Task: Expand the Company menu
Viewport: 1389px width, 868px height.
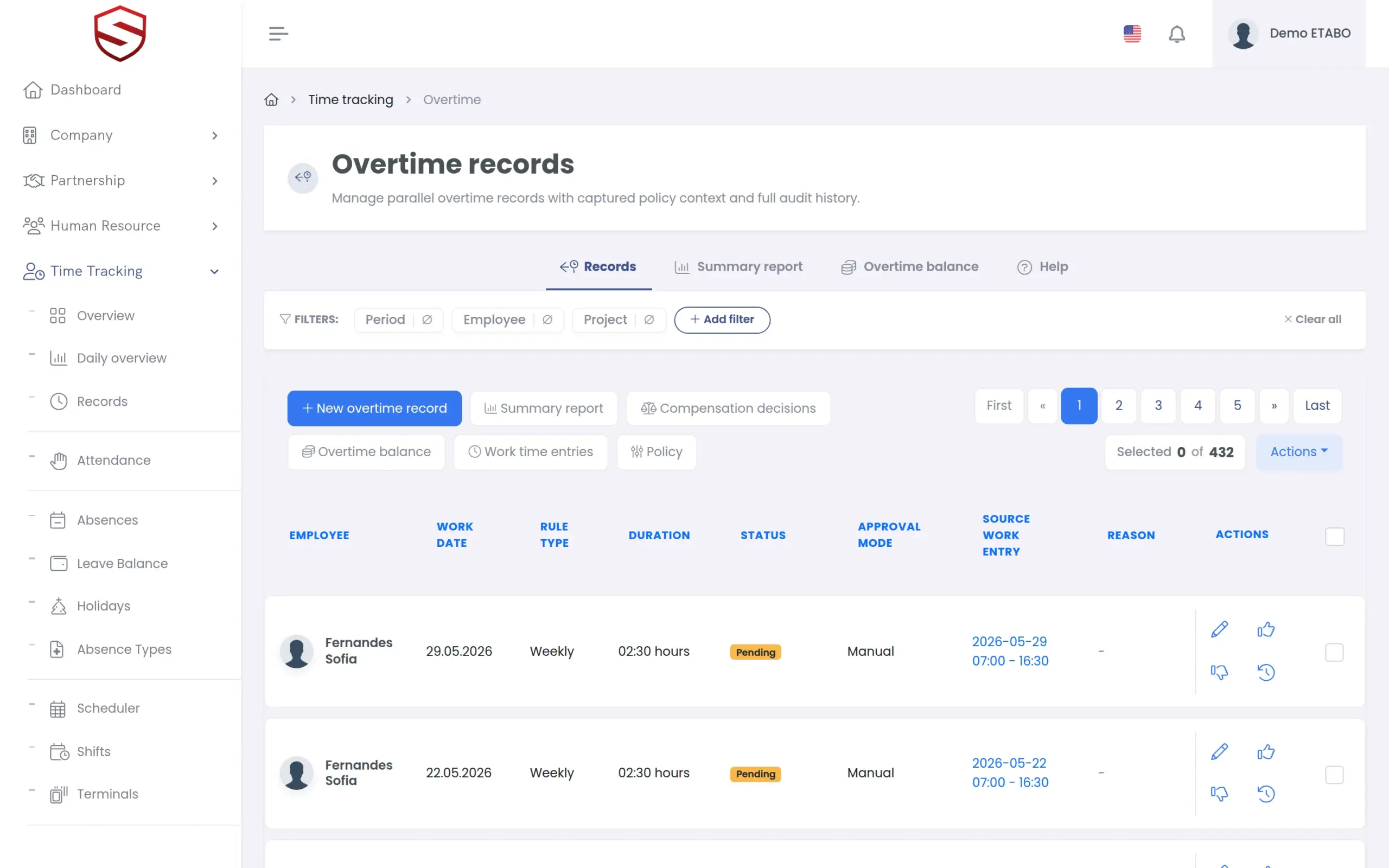Action: coord(120,136)
